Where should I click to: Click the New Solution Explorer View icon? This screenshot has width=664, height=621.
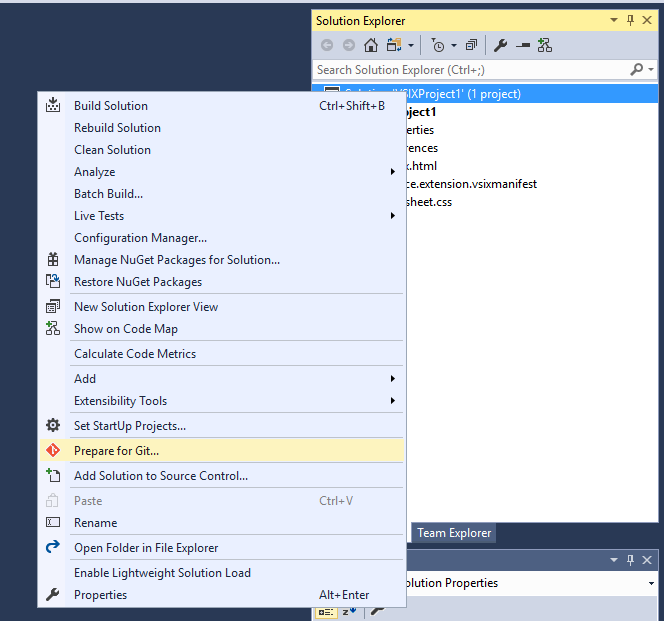[x=53, y=306]
